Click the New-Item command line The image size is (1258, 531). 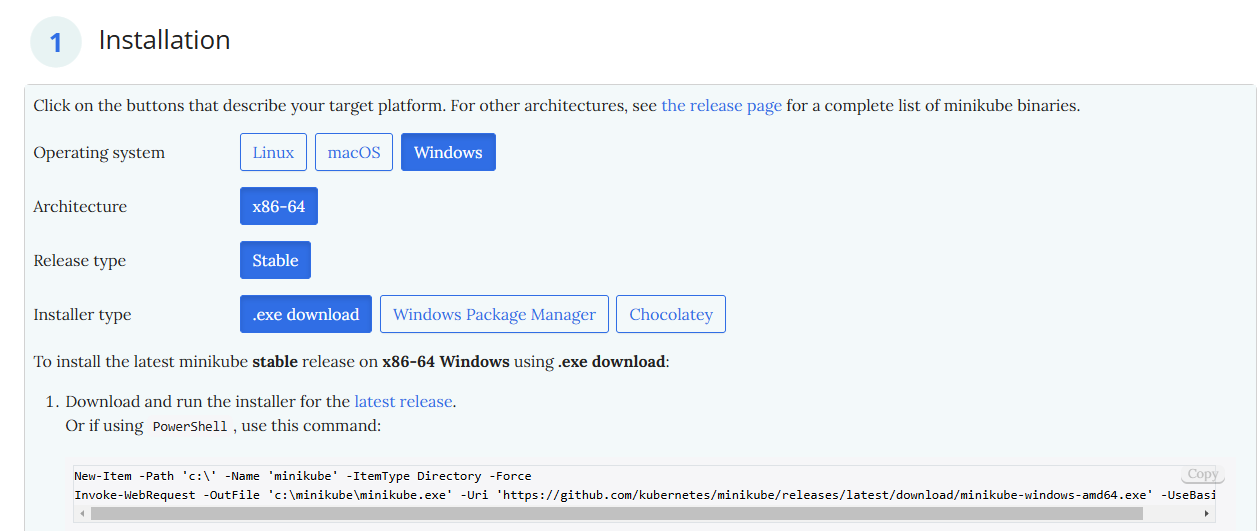tap(303, 476)
